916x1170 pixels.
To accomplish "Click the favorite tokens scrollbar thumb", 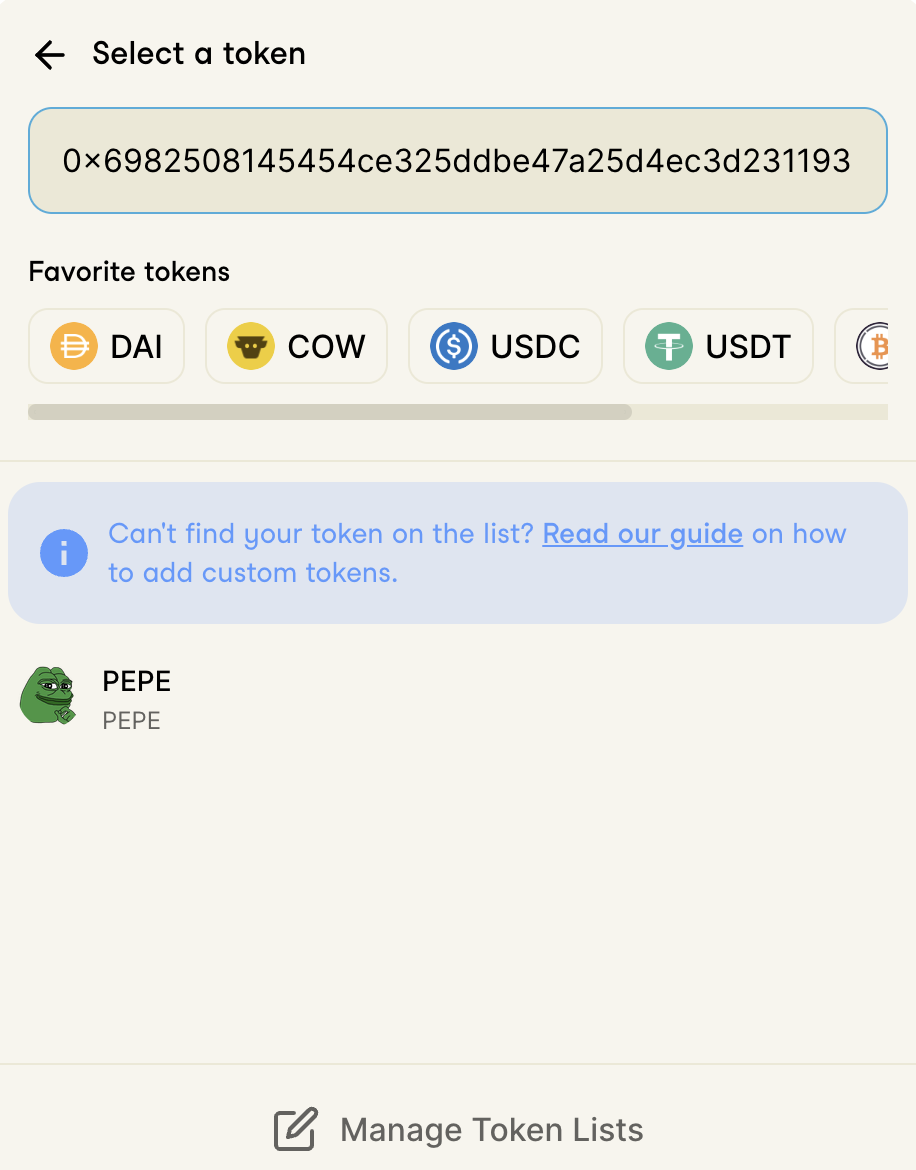I will (x=330, y=412).
